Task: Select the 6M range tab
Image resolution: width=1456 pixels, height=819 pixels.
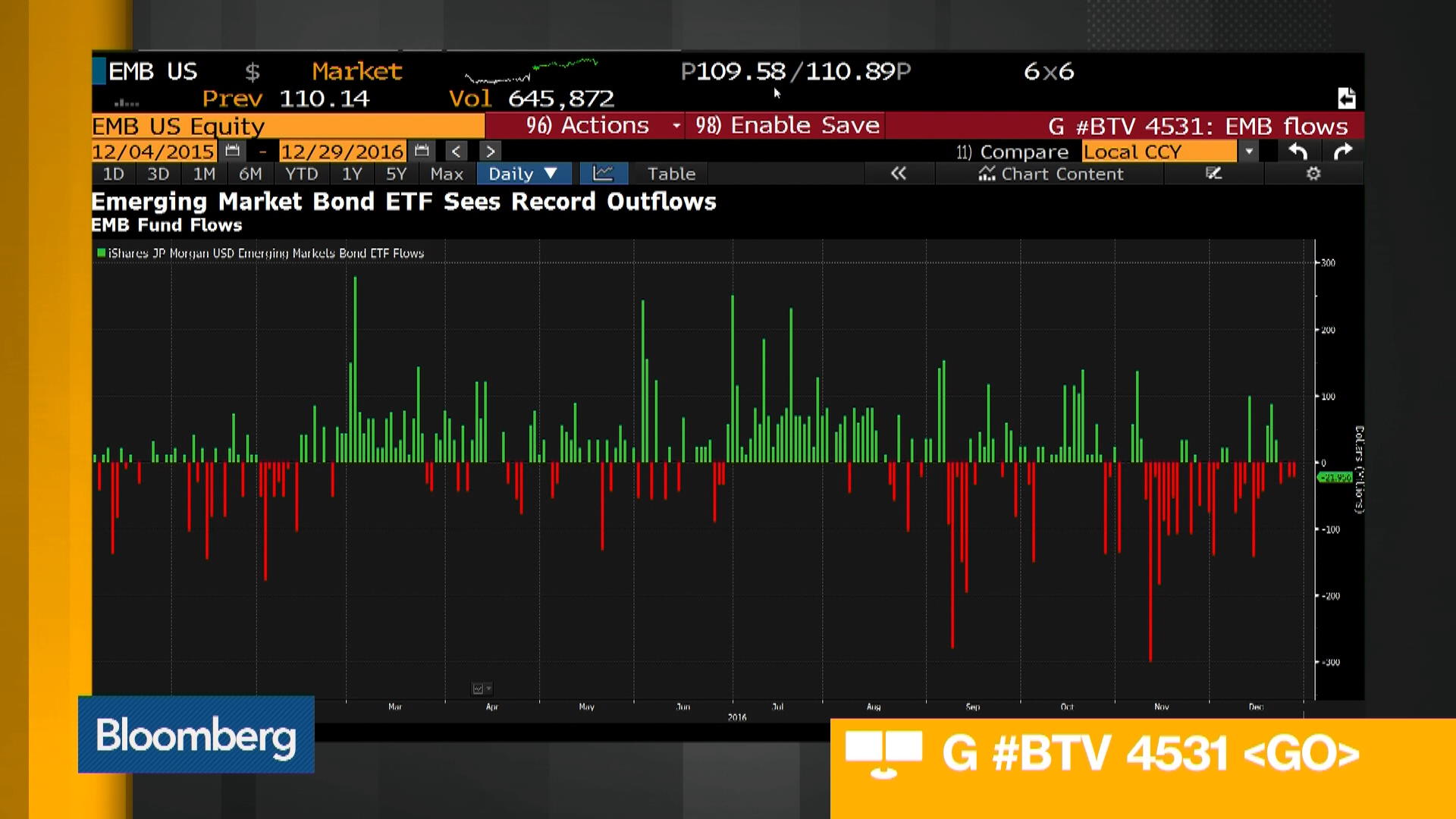Action: (x=250, y=174)
